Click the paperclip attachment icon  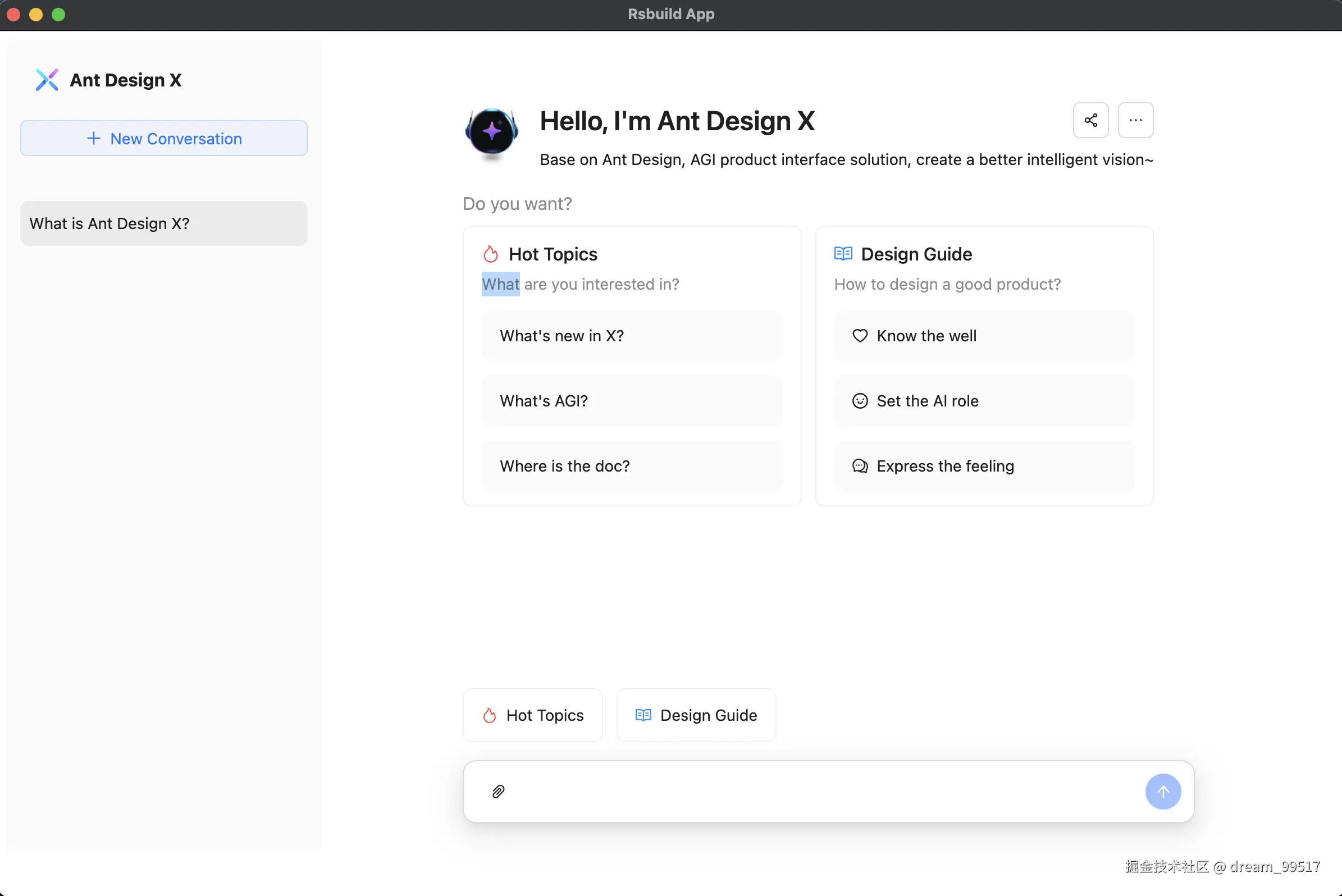(x=499, y=792)
